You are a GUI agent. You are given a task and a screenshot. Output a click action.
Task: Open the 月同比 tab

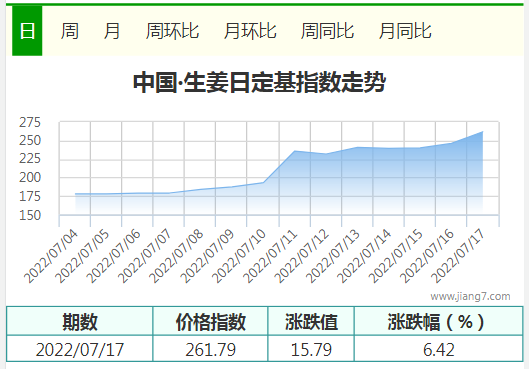coord(405,31)
